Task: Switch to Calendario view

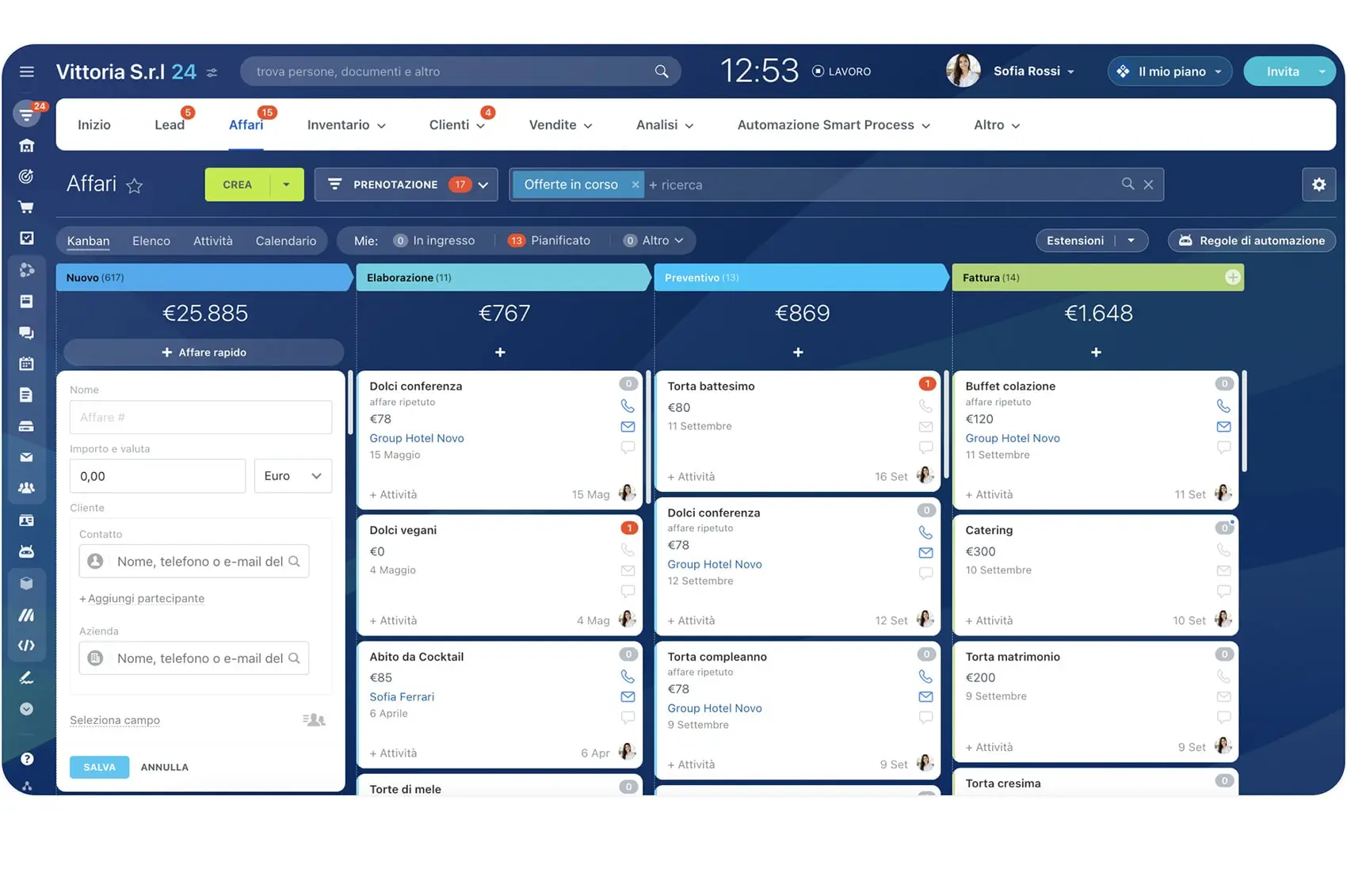Action: click(286, 241)
